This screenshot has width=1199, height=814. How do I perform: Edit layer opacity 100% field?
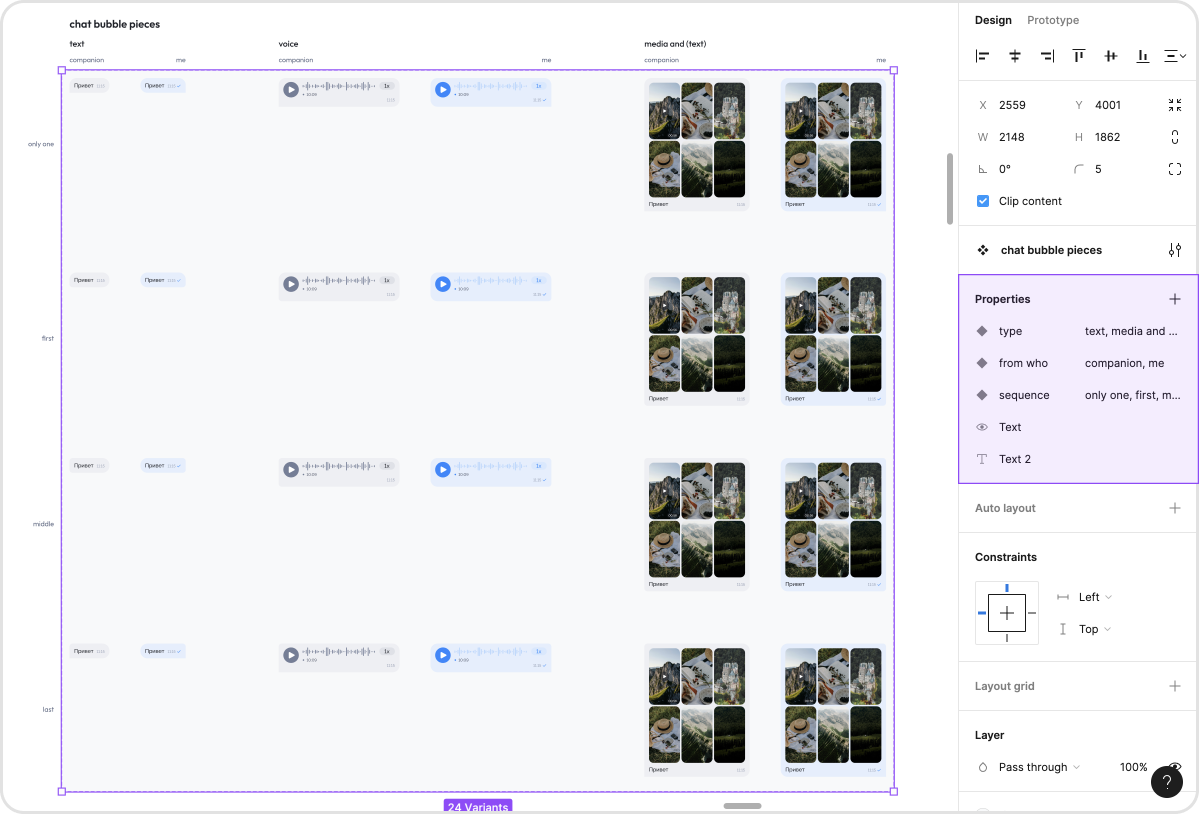1133,767
